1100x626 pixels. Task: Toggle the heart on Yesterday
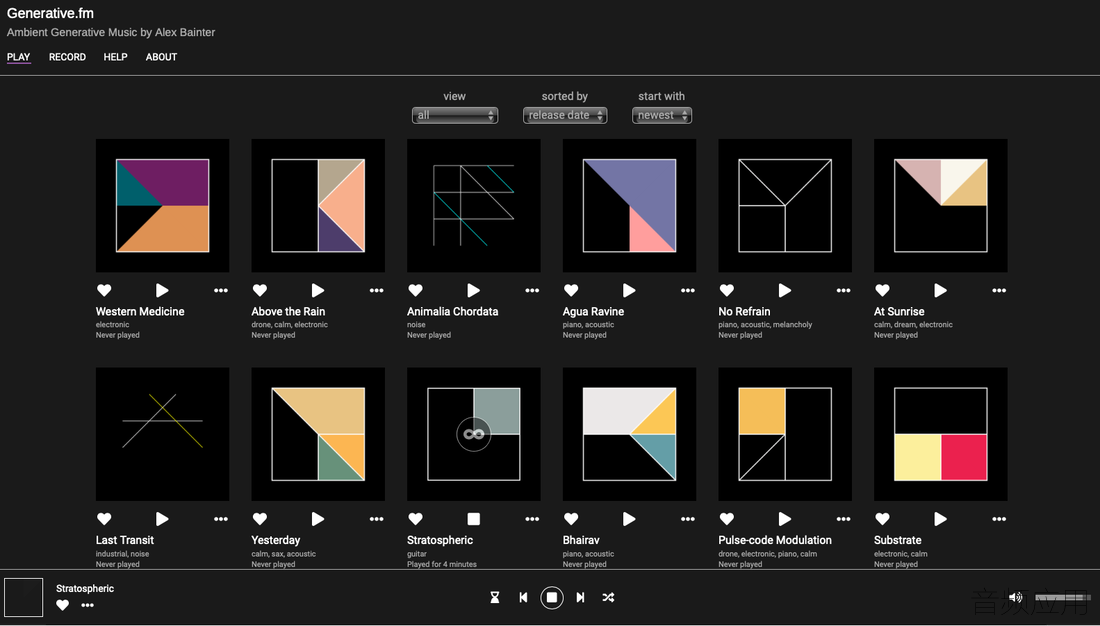click(x=260, y=519)
